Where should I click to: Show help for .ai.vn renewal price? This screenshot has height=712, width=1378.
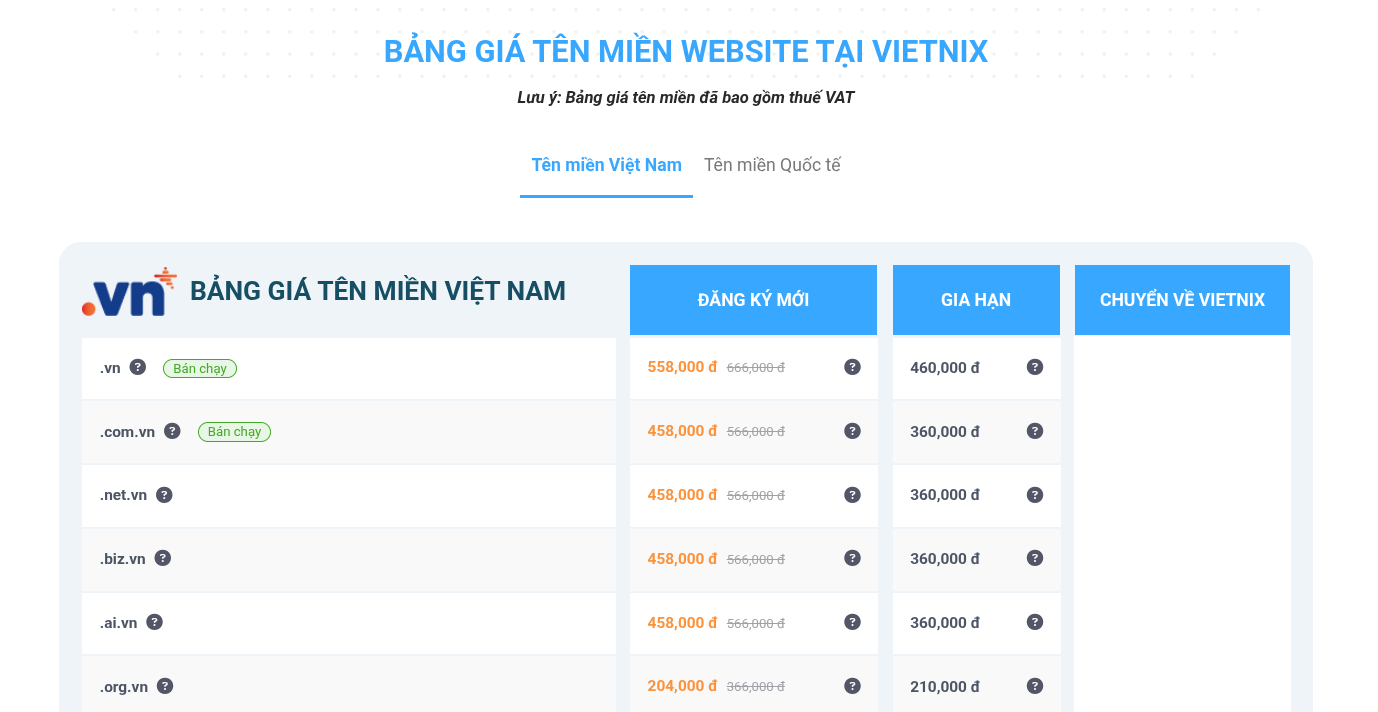pyautogui.click(x=1035, y=622)
